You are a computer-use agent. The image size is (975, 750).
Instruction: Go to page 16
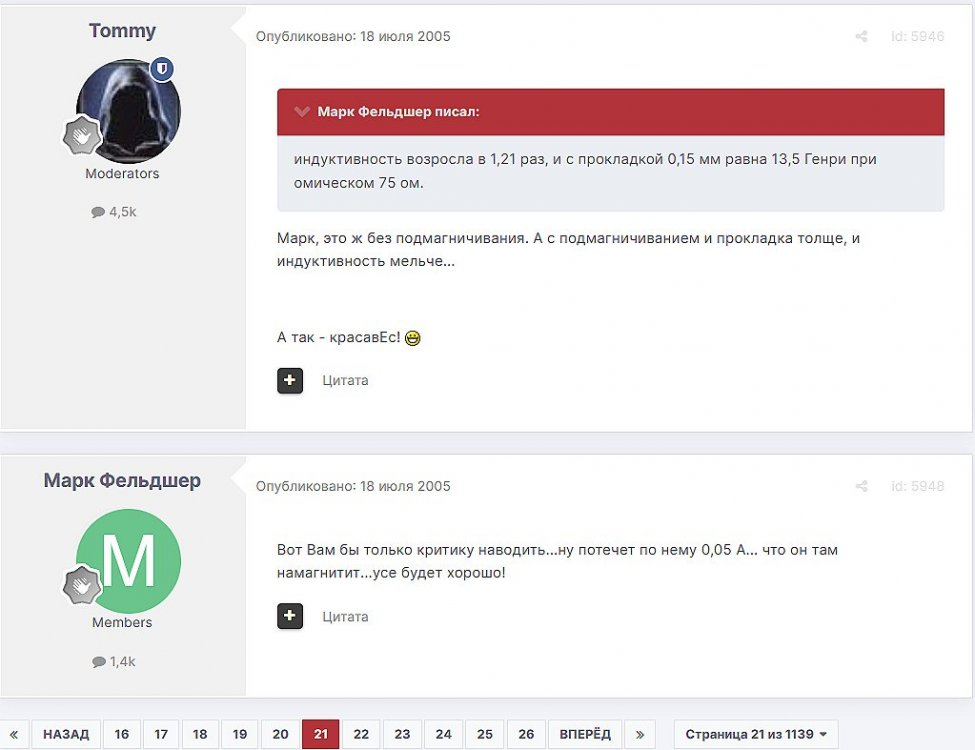pyautogui.click(x=122, y=734)
